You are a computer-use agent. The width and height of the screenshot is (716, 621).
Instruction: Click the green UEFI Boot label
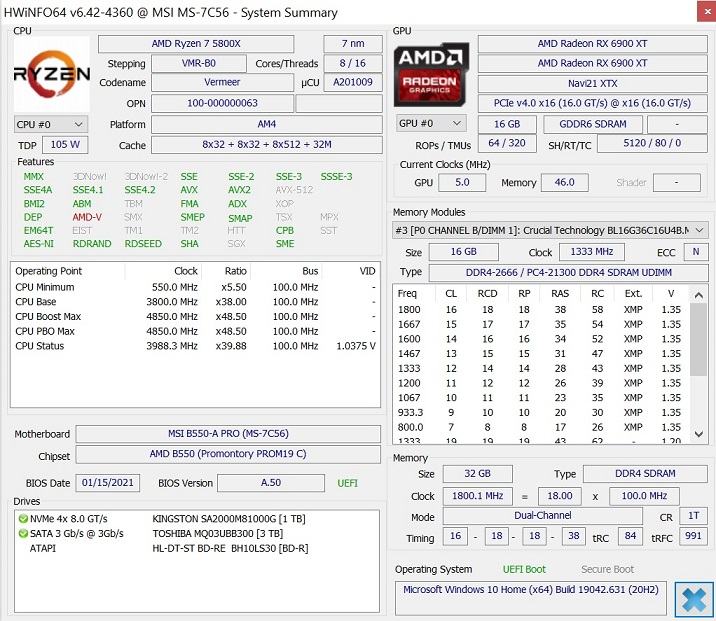[524, 569]
